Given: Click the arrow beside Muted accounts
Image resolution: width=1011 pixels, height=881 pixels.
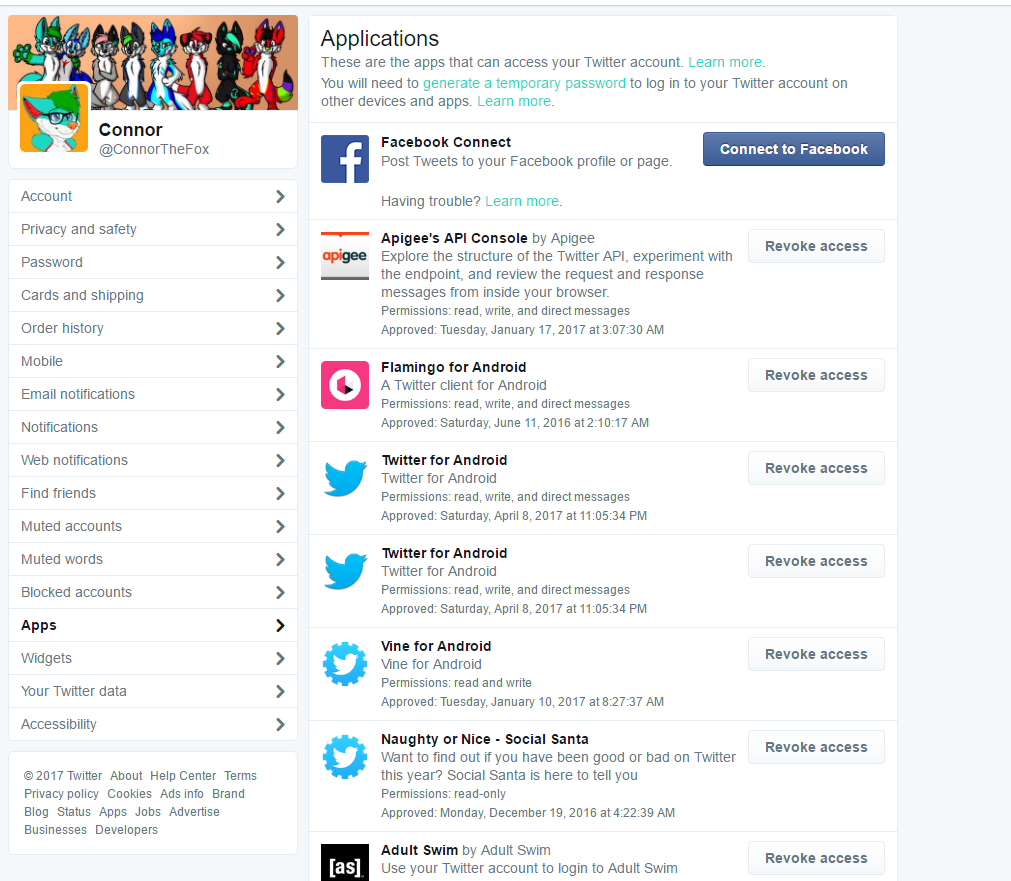Looking at the screenshot, I should pyautogui.click(x=280, y=526).
